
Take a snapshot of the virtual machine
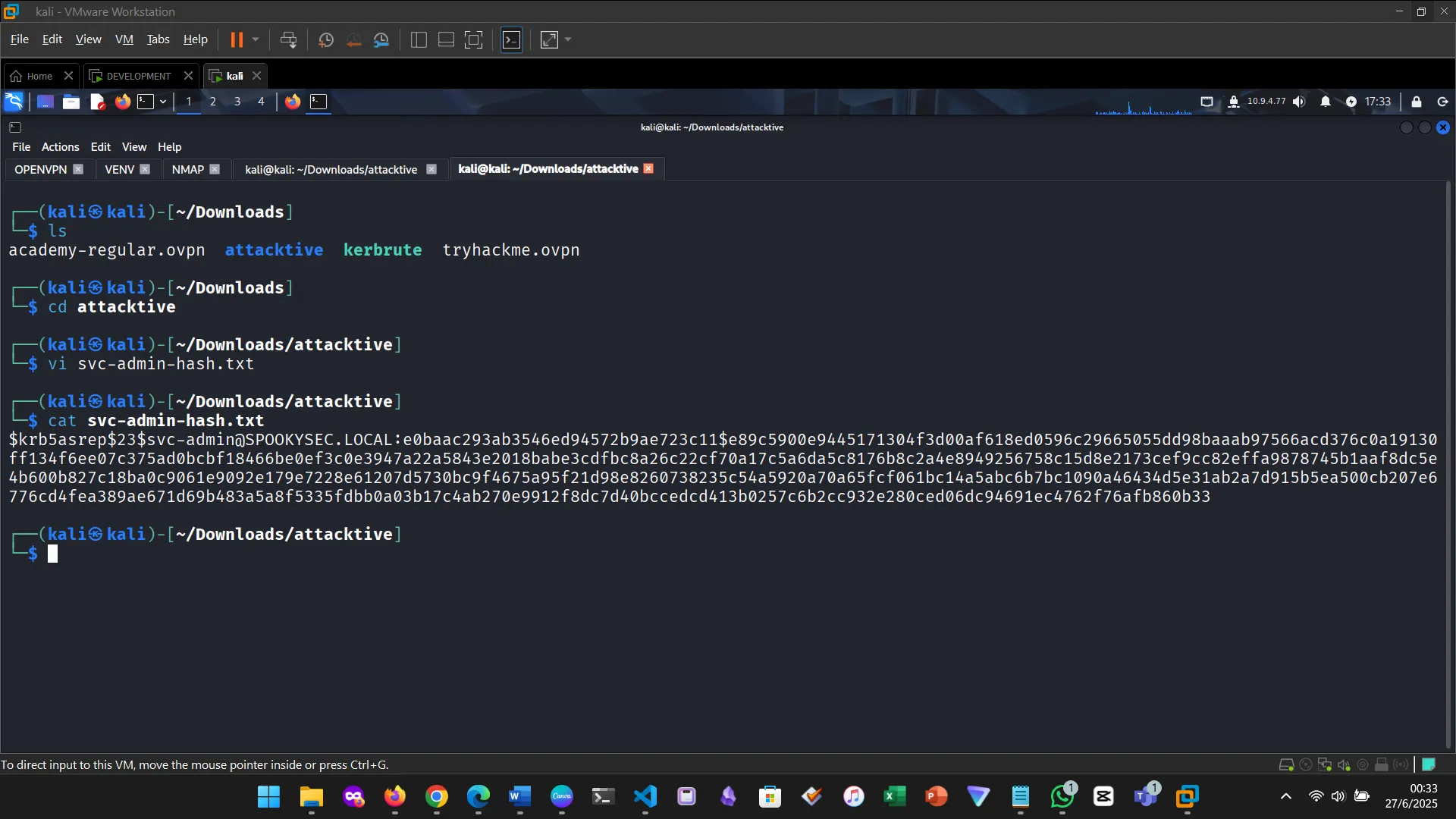[325, 39]
